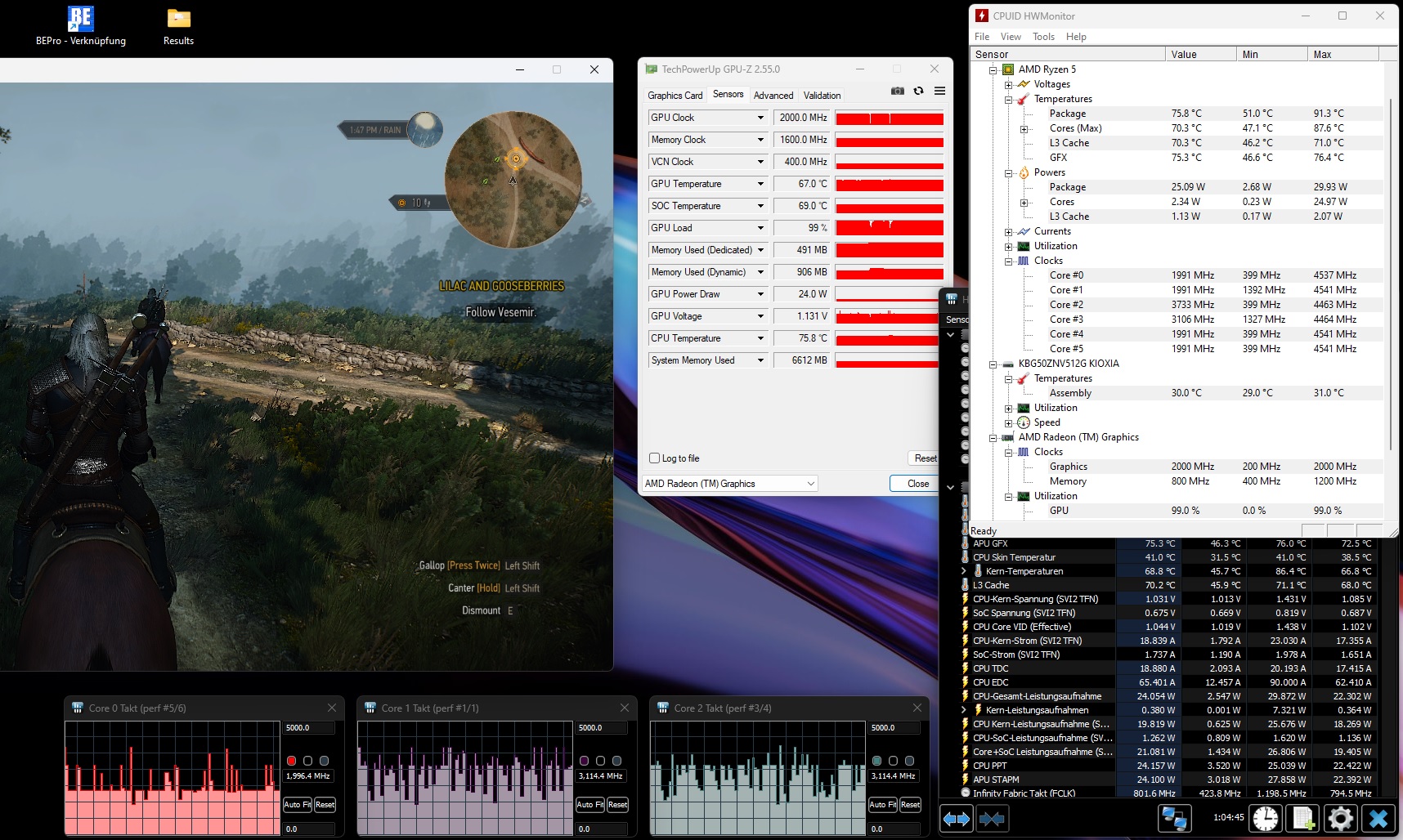Click Auto Fit in Core 0 Takt graph

click(x=297, y=805)
